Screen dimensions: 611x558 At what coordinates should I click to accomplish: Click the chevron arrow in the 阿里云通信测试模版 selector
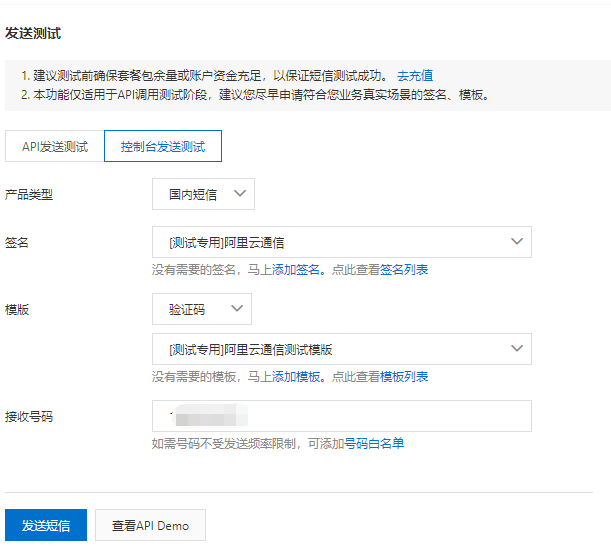[x=517, y=349]
